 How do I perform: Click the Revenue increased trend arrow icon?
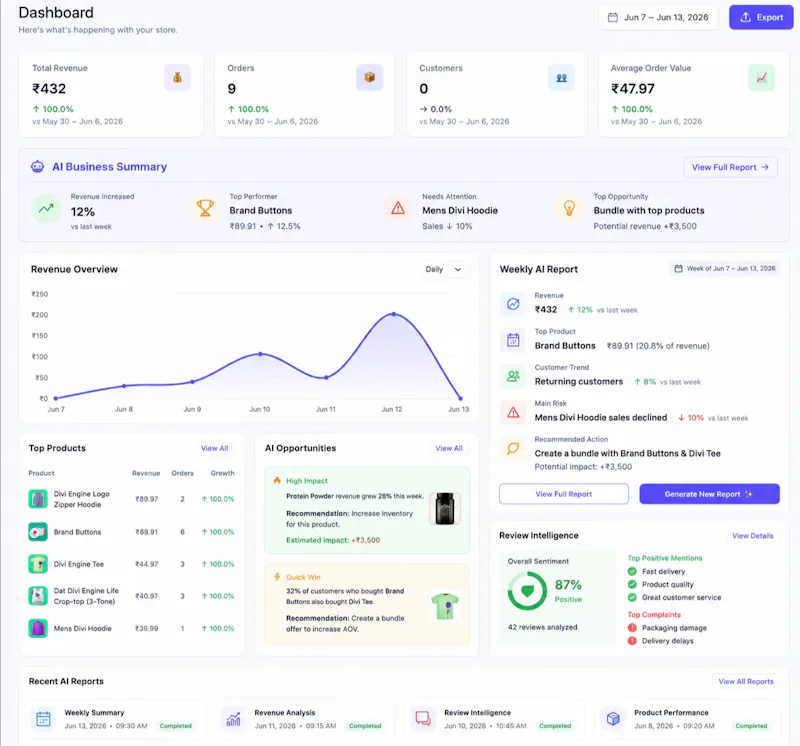(x=46, y=208)
